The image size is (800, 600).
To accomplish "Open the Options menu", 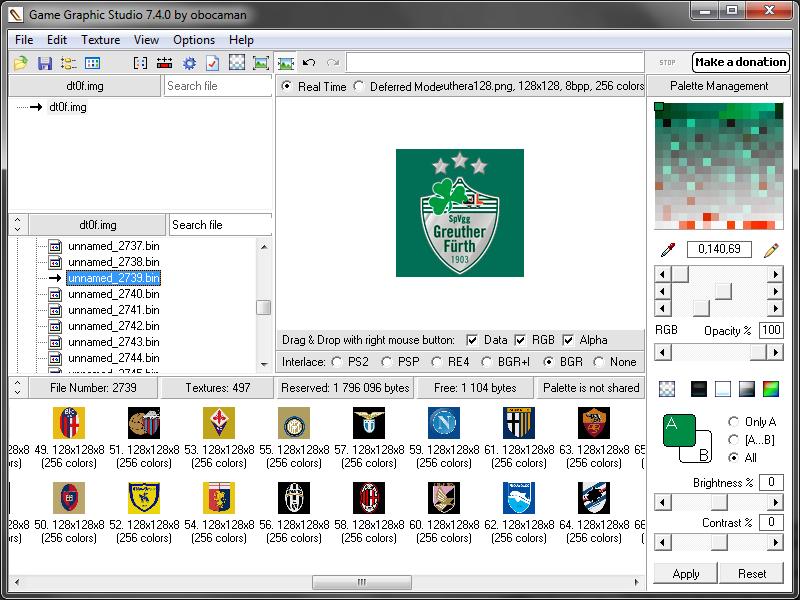I will [x=194, y=40].
